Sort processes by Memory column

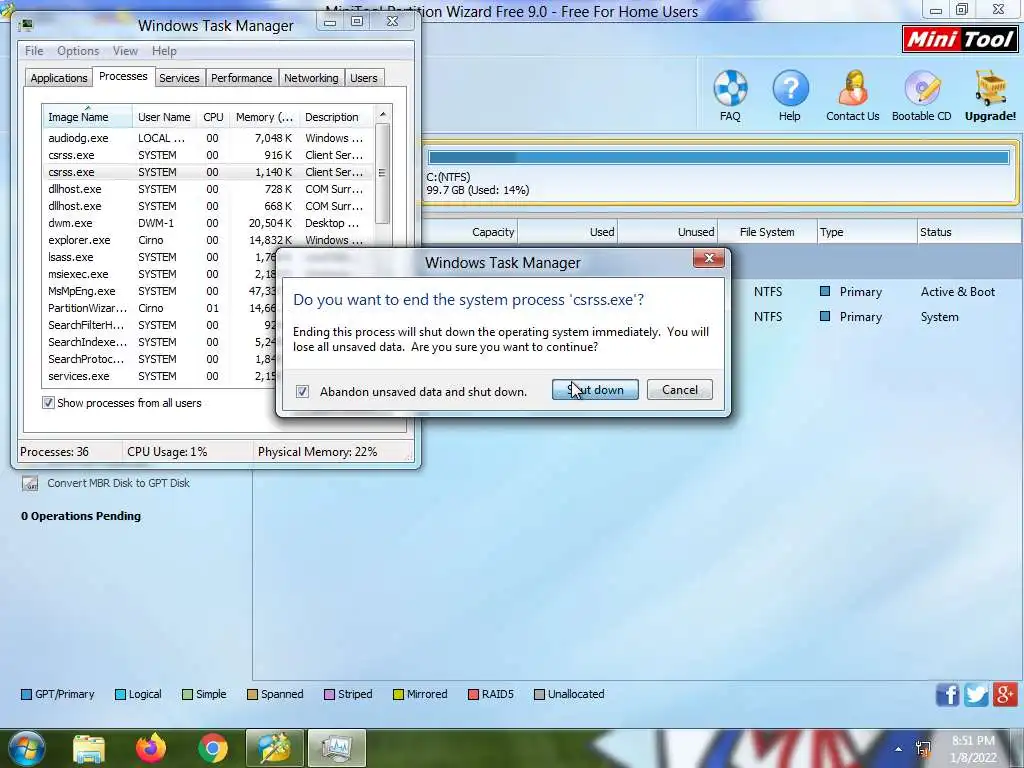[264, 117]
